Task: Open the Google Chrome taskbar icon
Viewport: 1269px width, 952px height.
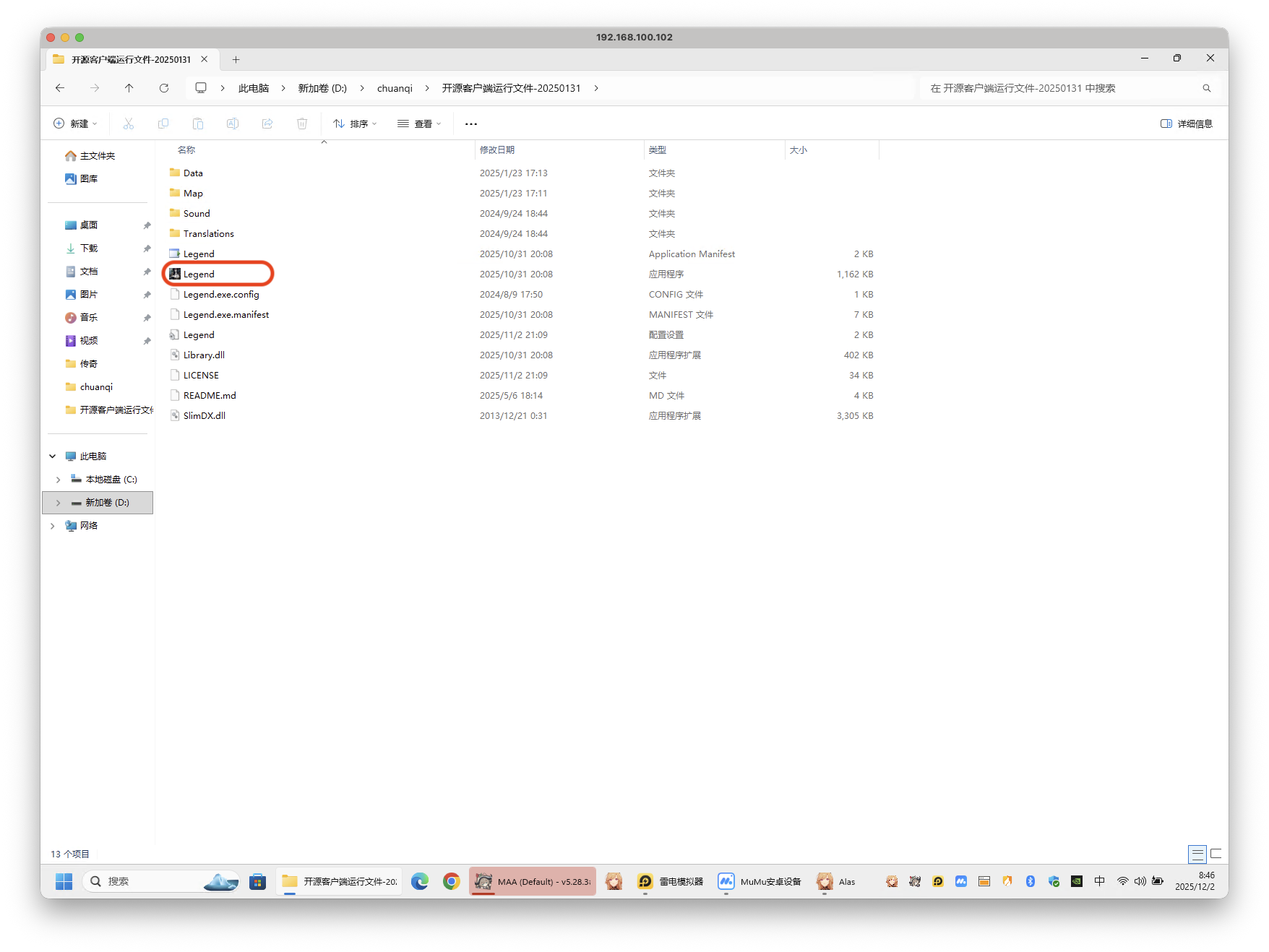Action: click(x=452, y=881)
